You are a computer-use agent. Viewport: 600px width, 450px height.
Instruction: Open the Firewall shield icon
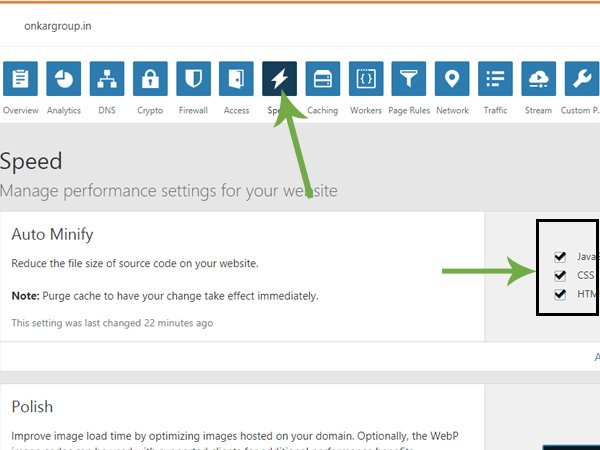tap(193, 78)
